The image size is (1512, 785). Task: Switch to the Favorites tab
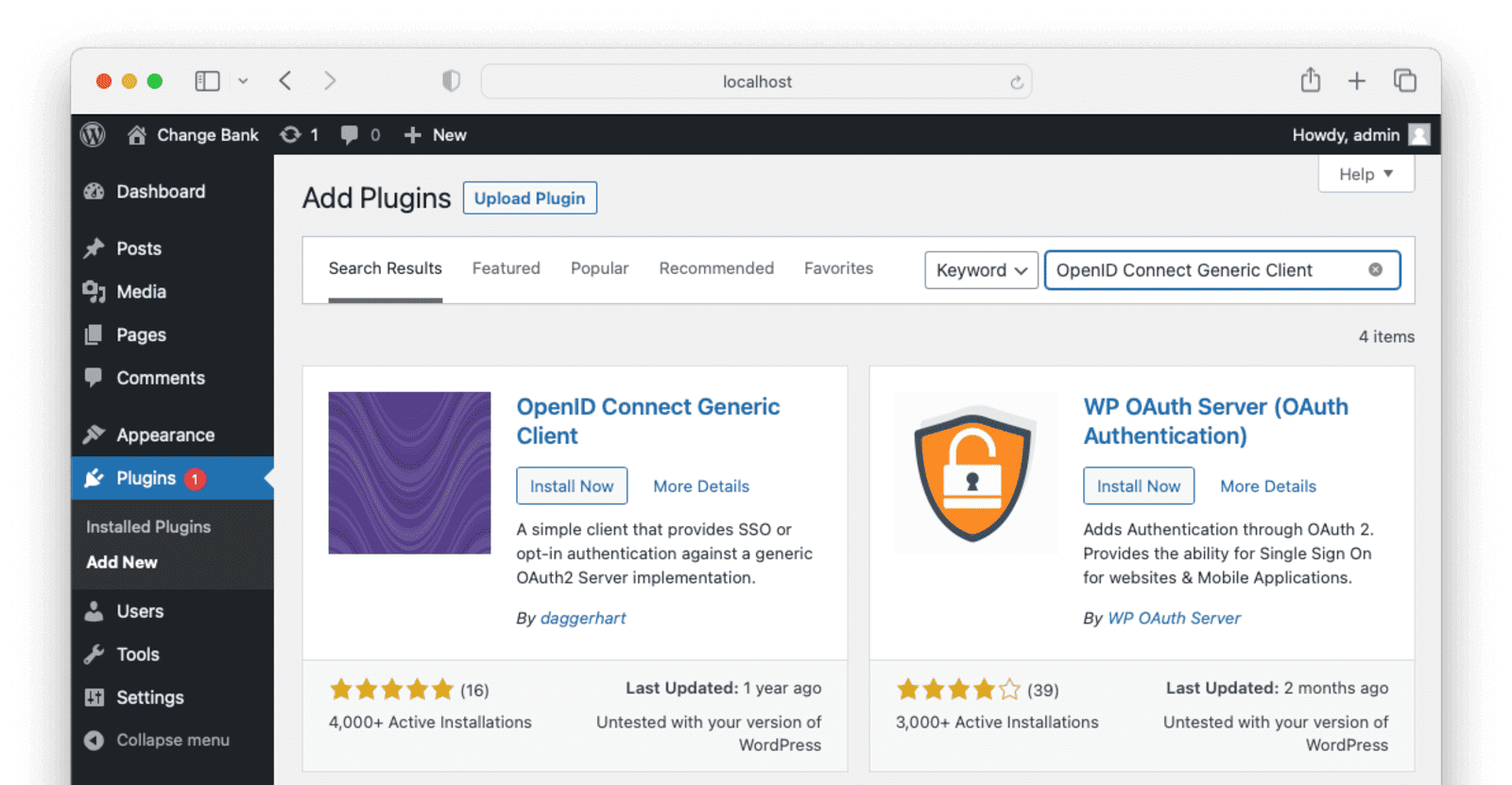tap(839, 268)
